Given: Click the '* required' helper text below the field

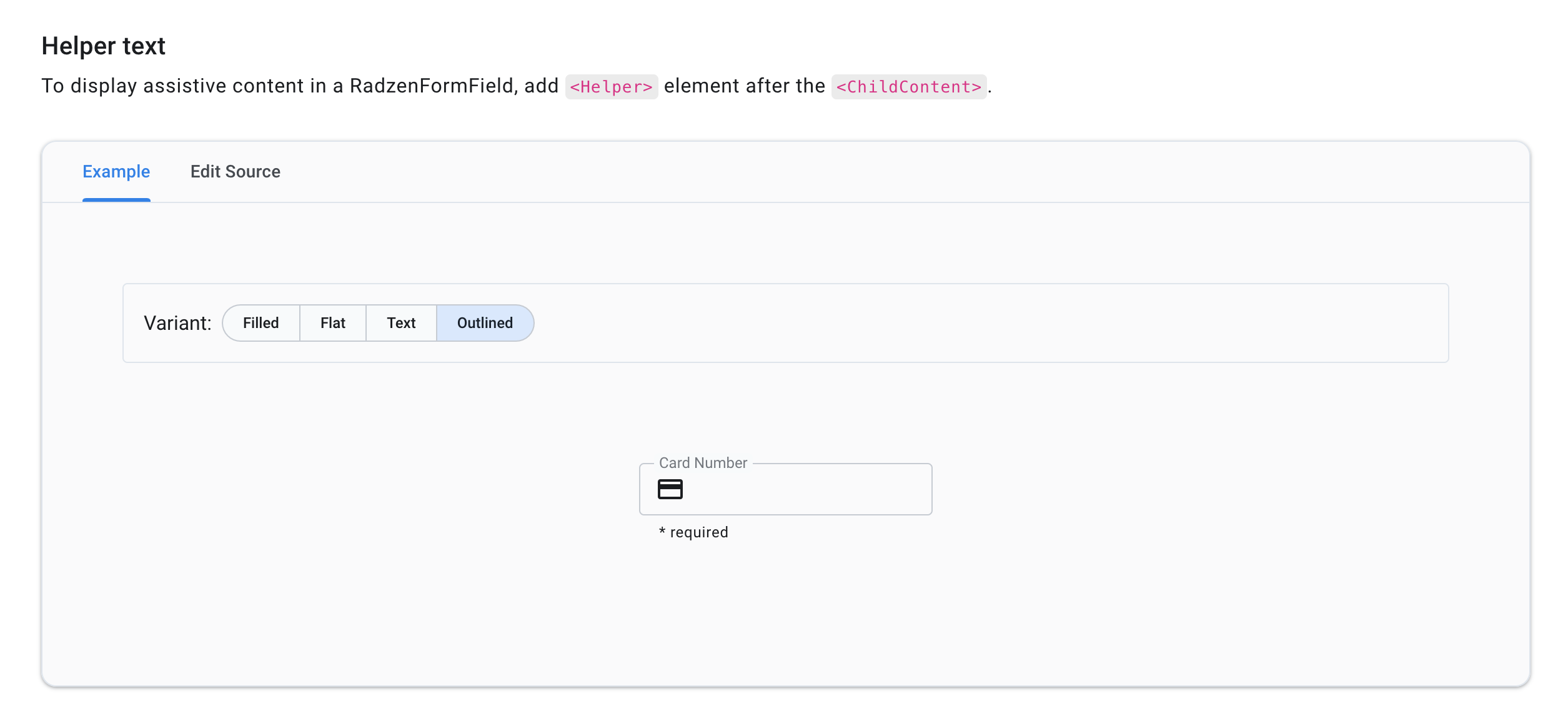Looking at the screenshot, I should (693, 532).
